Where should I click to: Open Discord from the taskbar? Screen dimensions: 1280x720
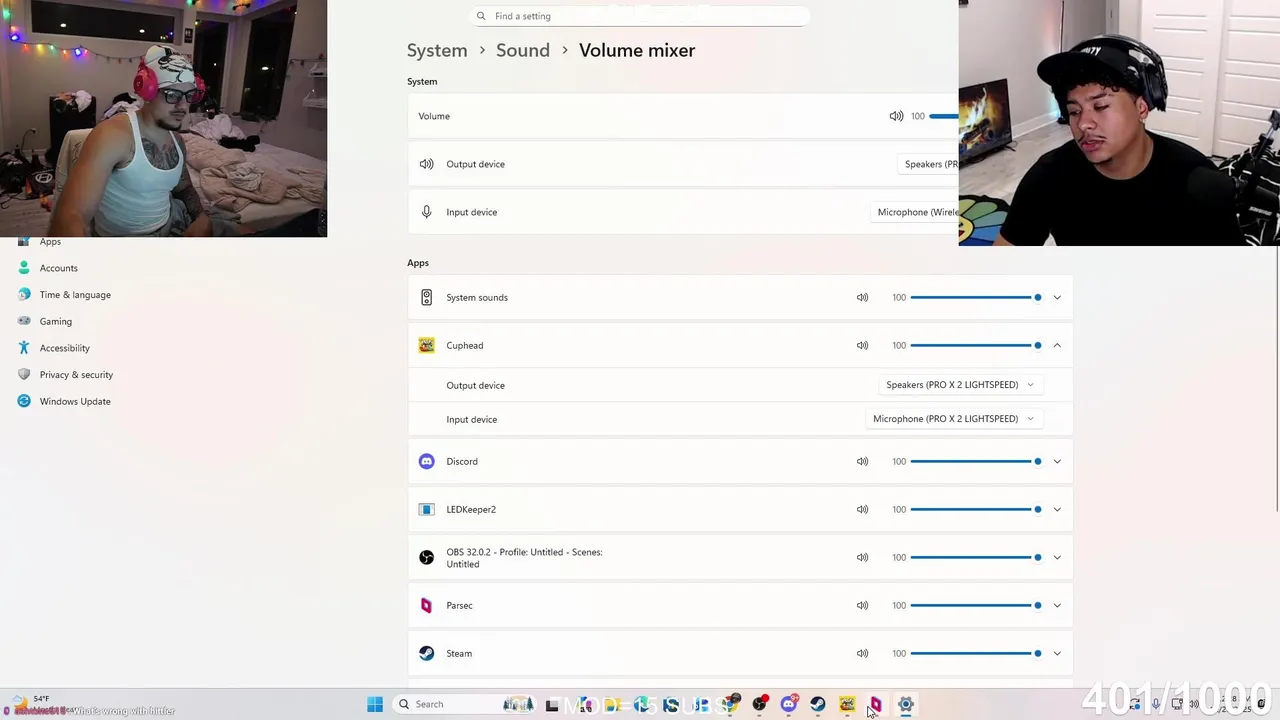click(x=789, y=704)
